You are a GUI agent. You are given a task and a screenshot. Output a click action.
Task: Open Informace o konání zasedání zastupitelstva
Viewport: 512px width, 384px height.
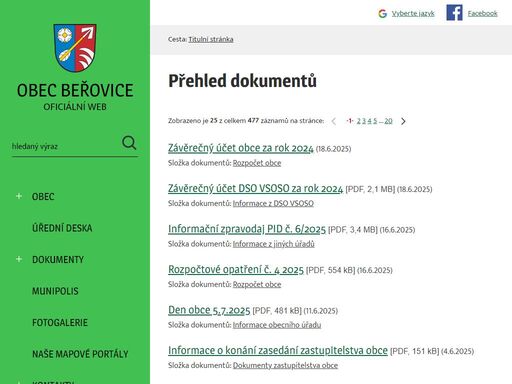(x=278, y=350)
